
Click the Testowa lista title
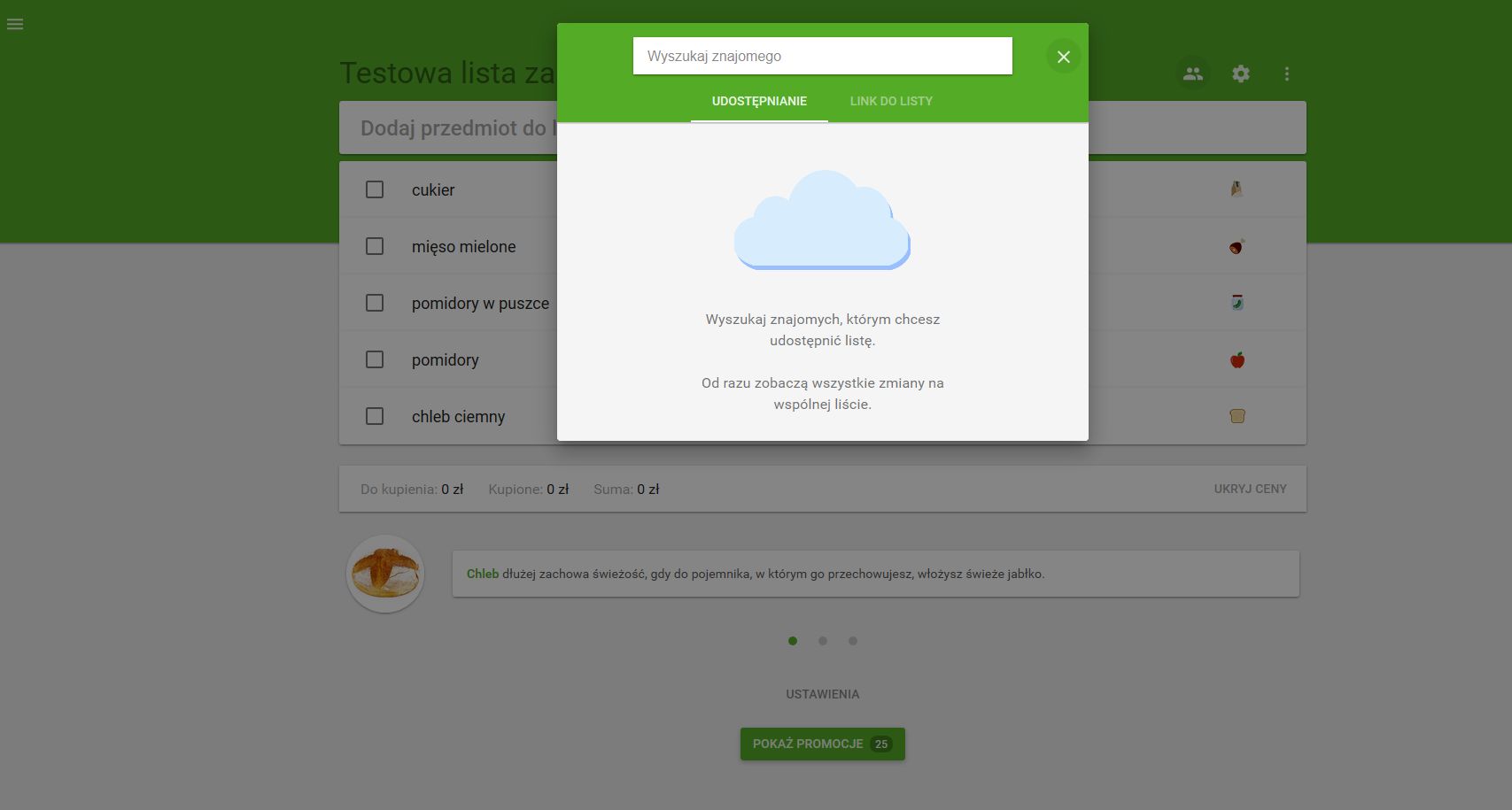[x=447, y=73]
